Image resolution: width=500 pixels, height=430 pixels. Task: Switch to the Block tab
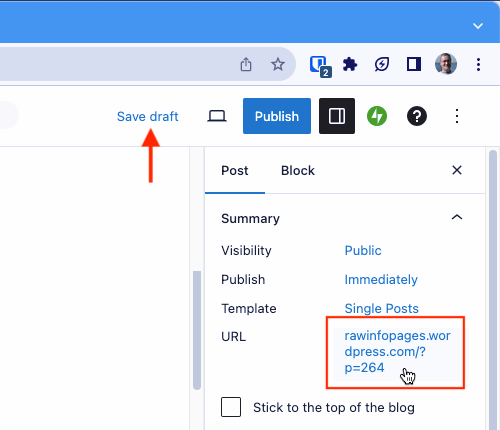point(298,171)
